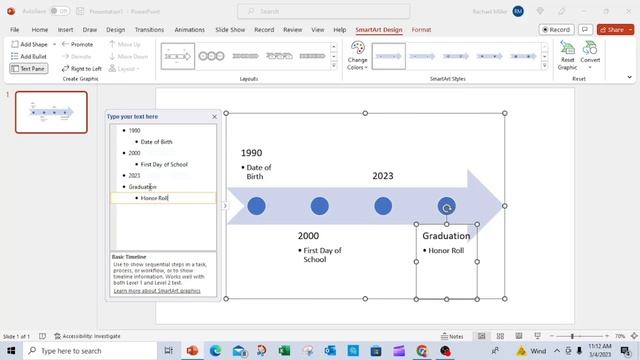Screen dimensions: 640x360
Task: Show hidden system tray icons
Action: pos(557,351)
